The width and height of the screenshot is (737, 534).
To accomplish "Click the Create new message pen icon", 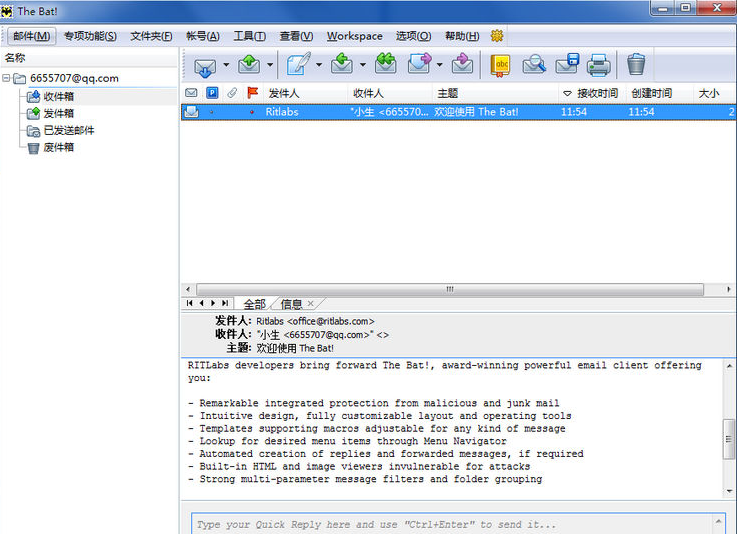I will tap(298, 64).
